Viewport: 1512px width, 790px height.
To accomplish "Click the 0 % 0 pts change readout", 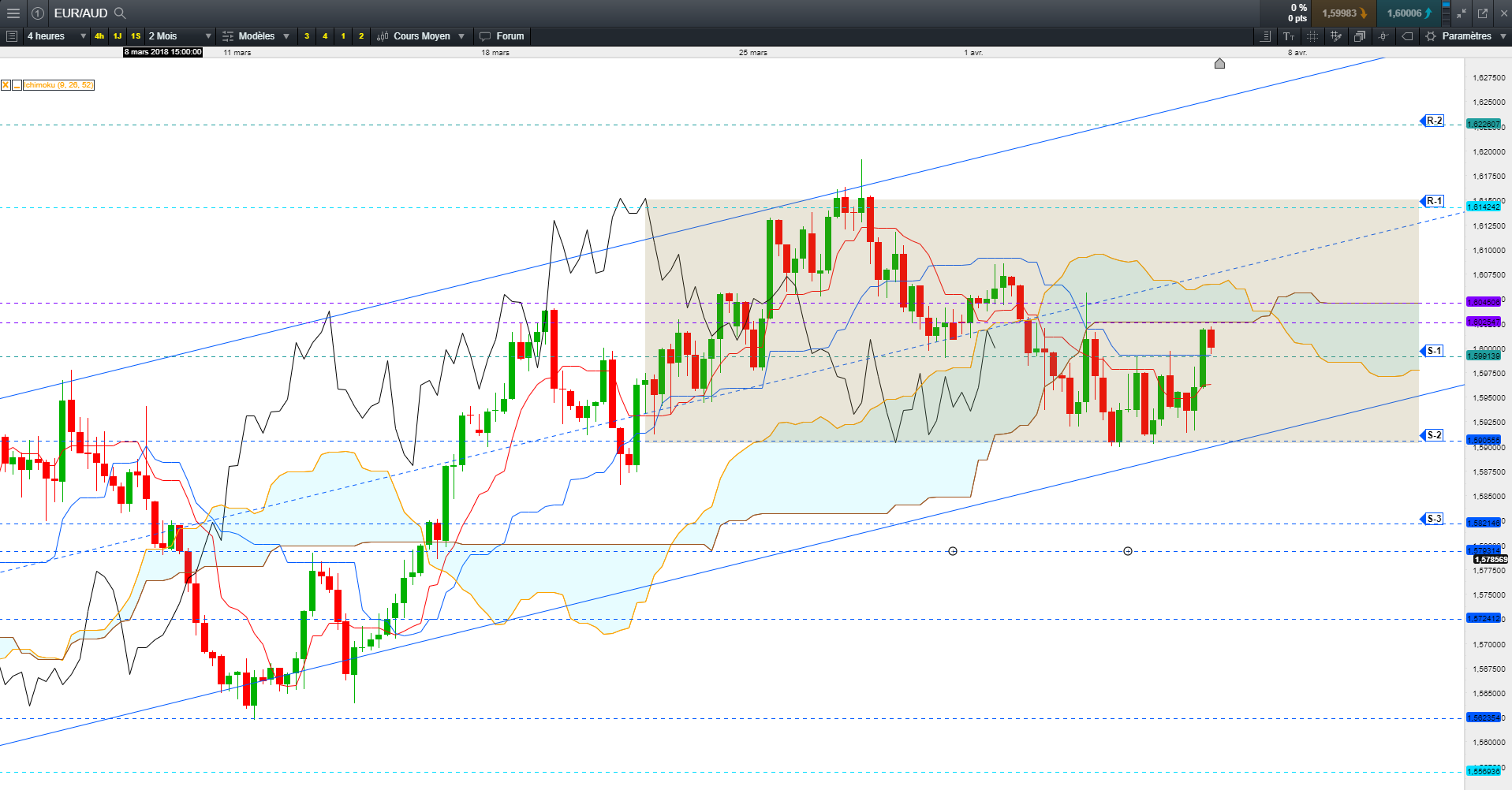I will coord(1297,13).
